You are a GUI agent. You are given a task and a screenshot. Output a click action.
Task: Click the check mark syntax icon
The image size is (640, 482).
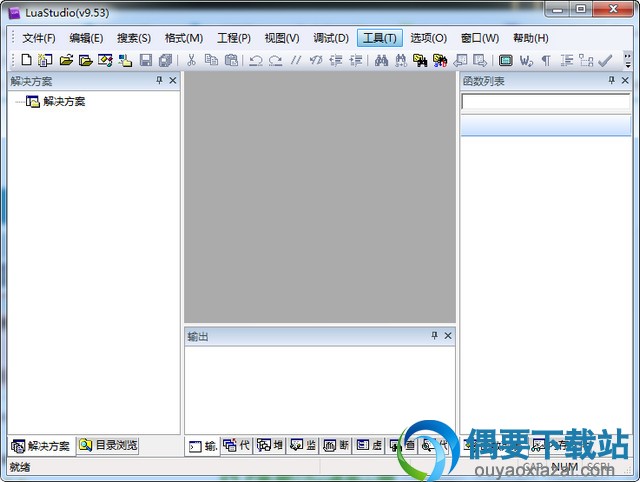point(605,60)
